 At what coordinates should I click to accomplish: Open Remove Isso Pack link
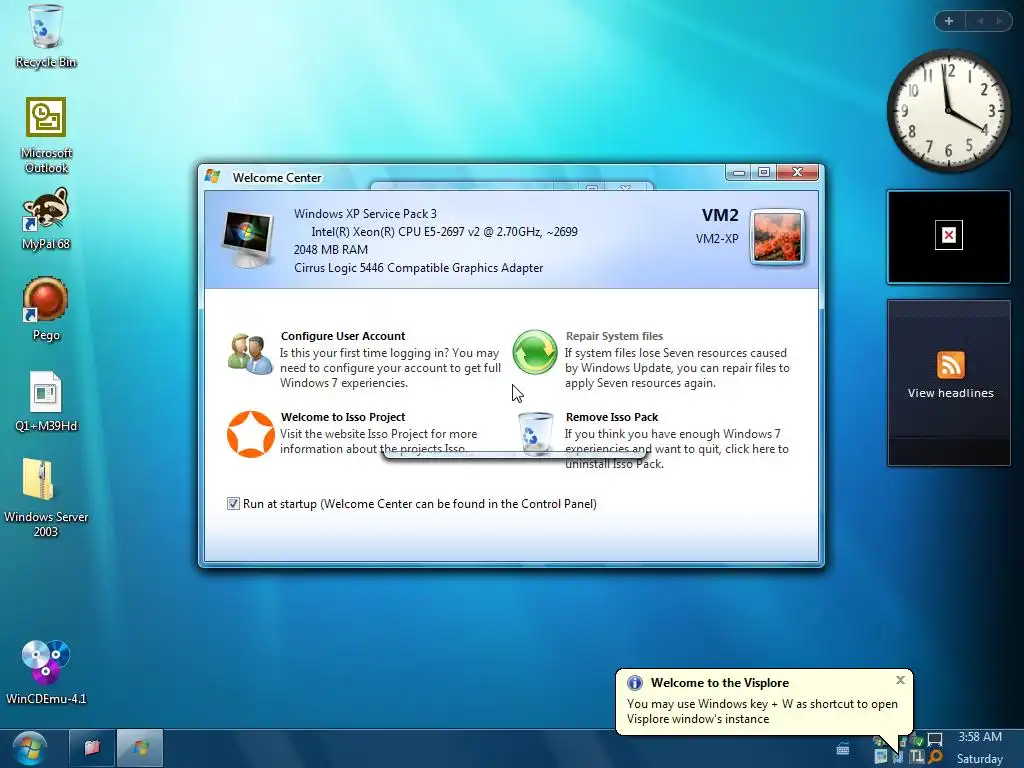pos(612,417)
